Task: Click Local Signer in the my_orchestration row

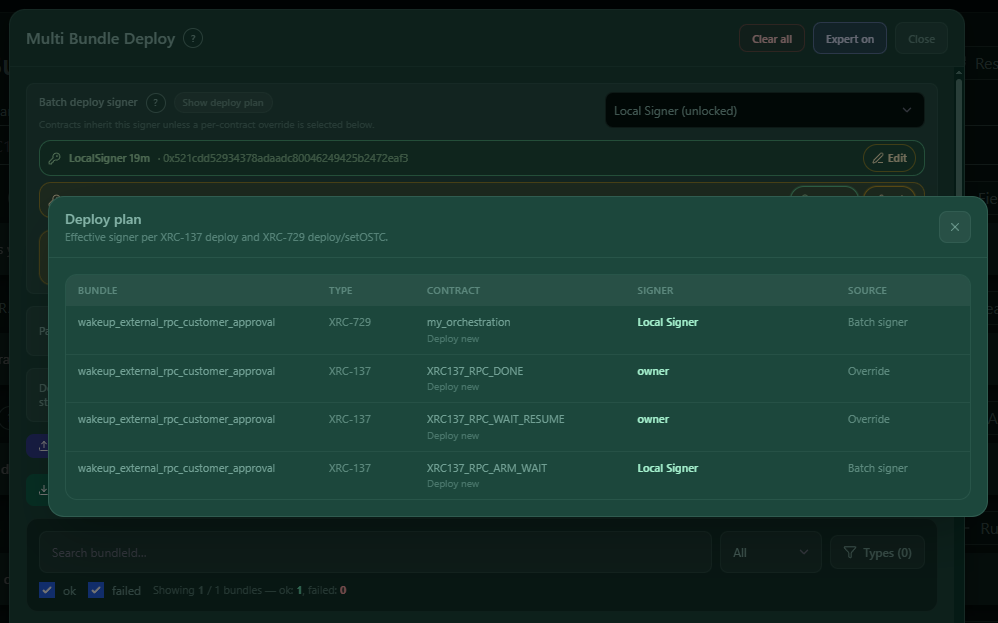Action: pyautogui.click(x=668, y=322)
